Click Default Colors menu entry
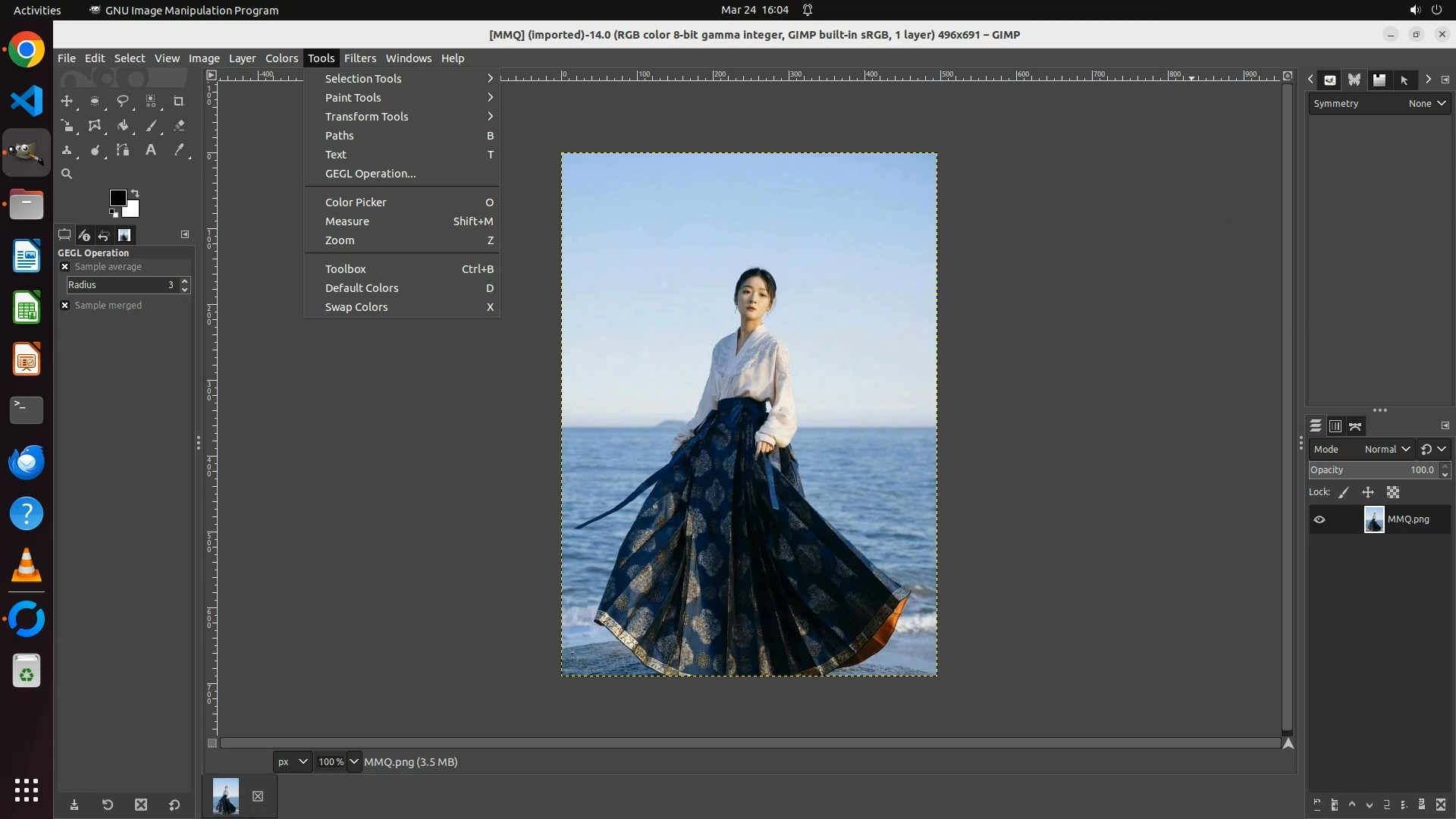This screenshot has height=819, width=1456. coord(362,288)
